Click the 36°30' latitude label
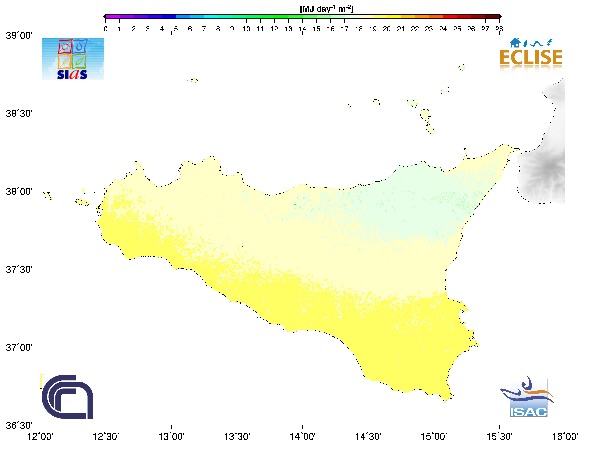Screen dimensions: 600x450 (x=19, y=426)
